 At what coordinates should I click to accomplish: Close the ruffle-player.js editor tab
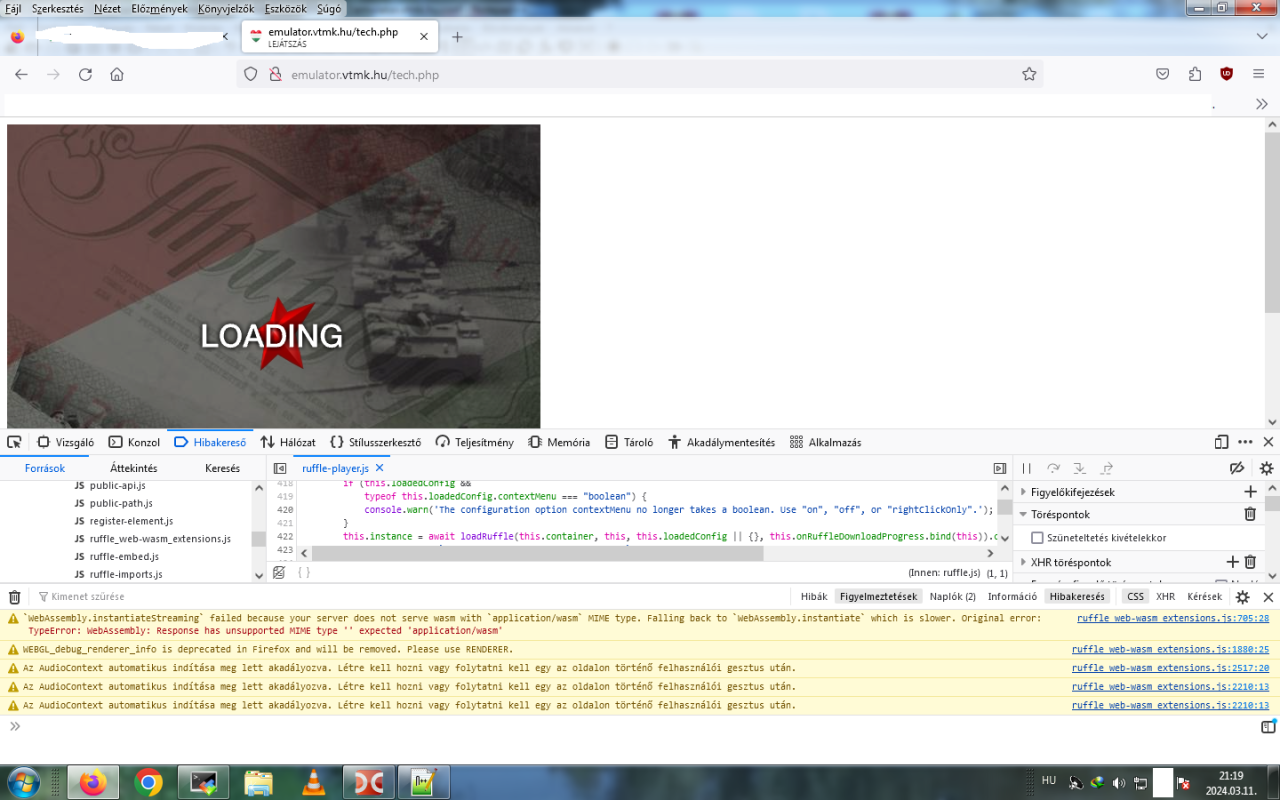(380, 468)
